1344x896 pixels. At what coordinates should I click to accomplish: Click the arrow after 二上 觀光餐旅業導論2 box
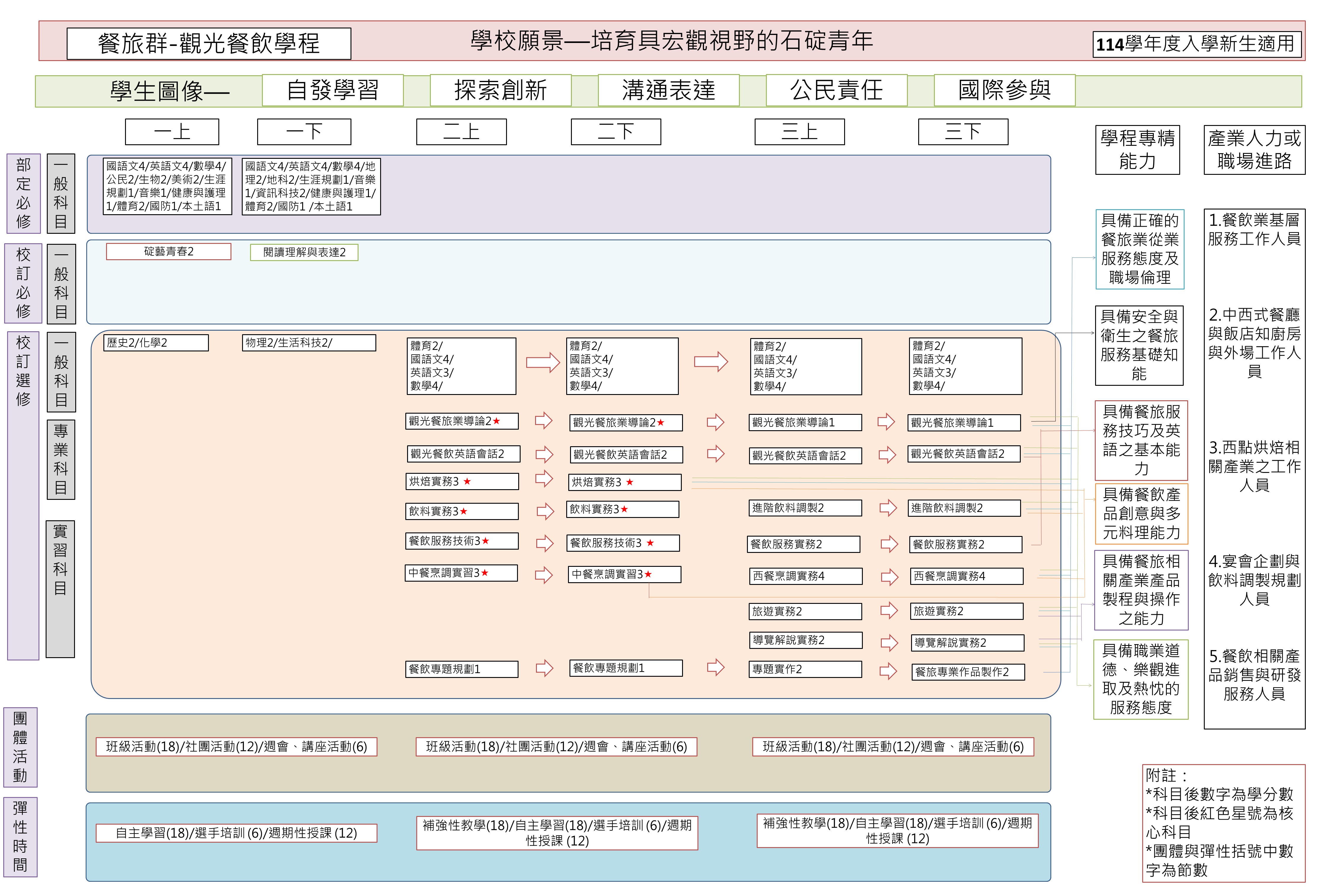click(543, 421)
